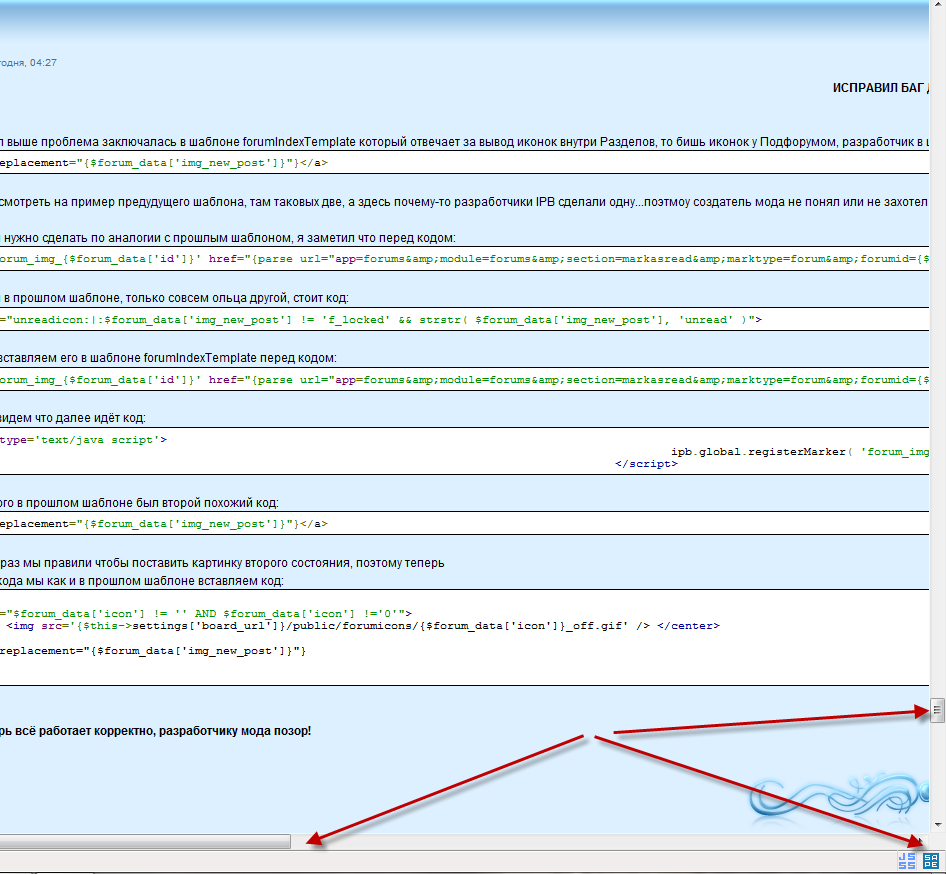Click the sentence starting "выше проблема заключалась в шаблоне"

(465, 142)
